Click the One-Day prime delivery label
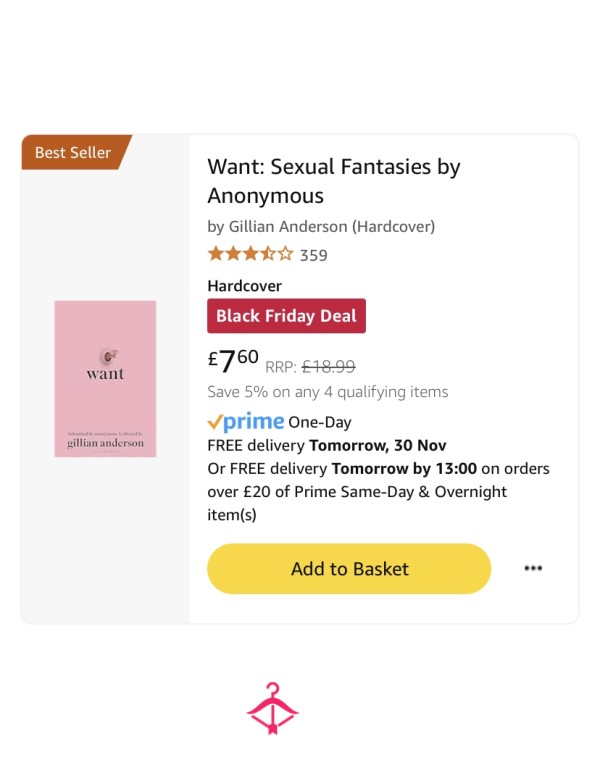Image resolution: width=600 pixels, height=763 pixels. (x=319, y=422)
